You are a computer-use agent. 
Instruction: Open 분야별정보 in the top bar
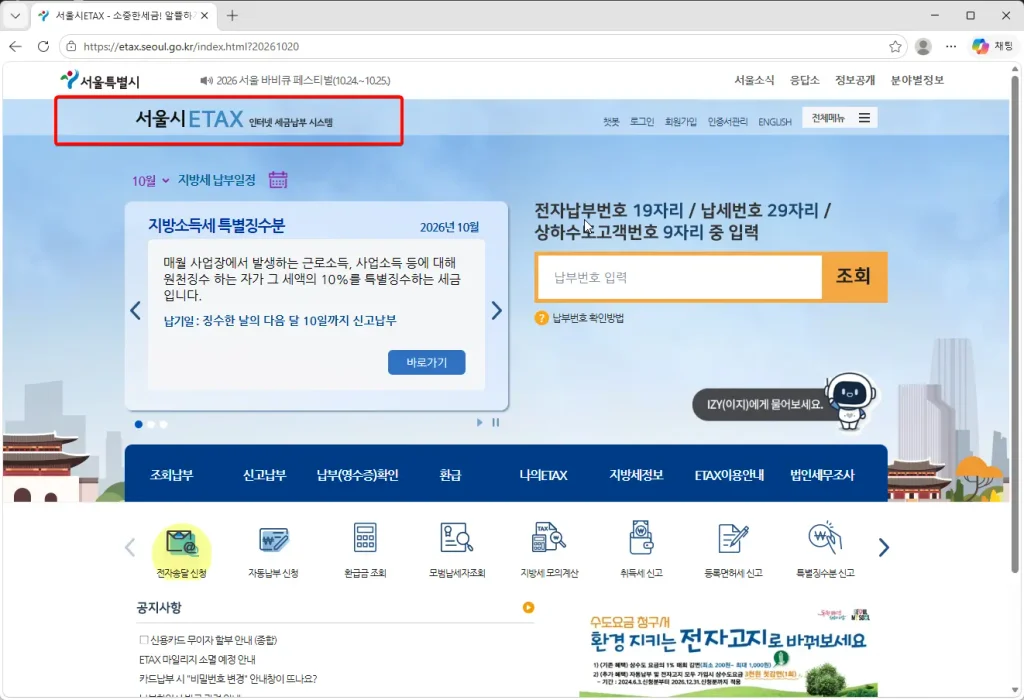coord(917,80)
